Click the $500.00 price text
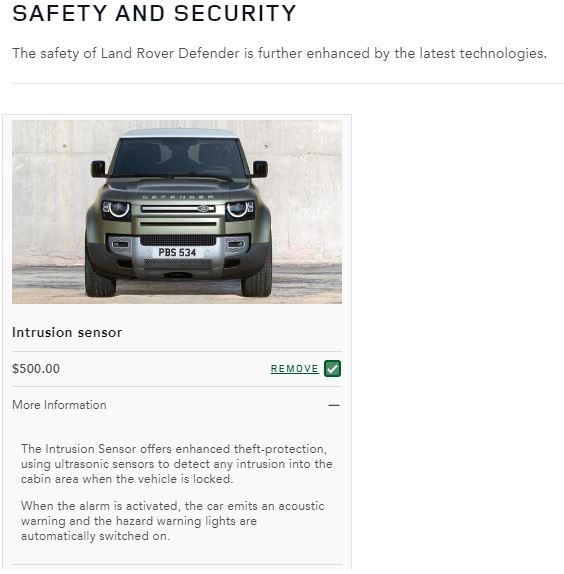 coord(36,369)
